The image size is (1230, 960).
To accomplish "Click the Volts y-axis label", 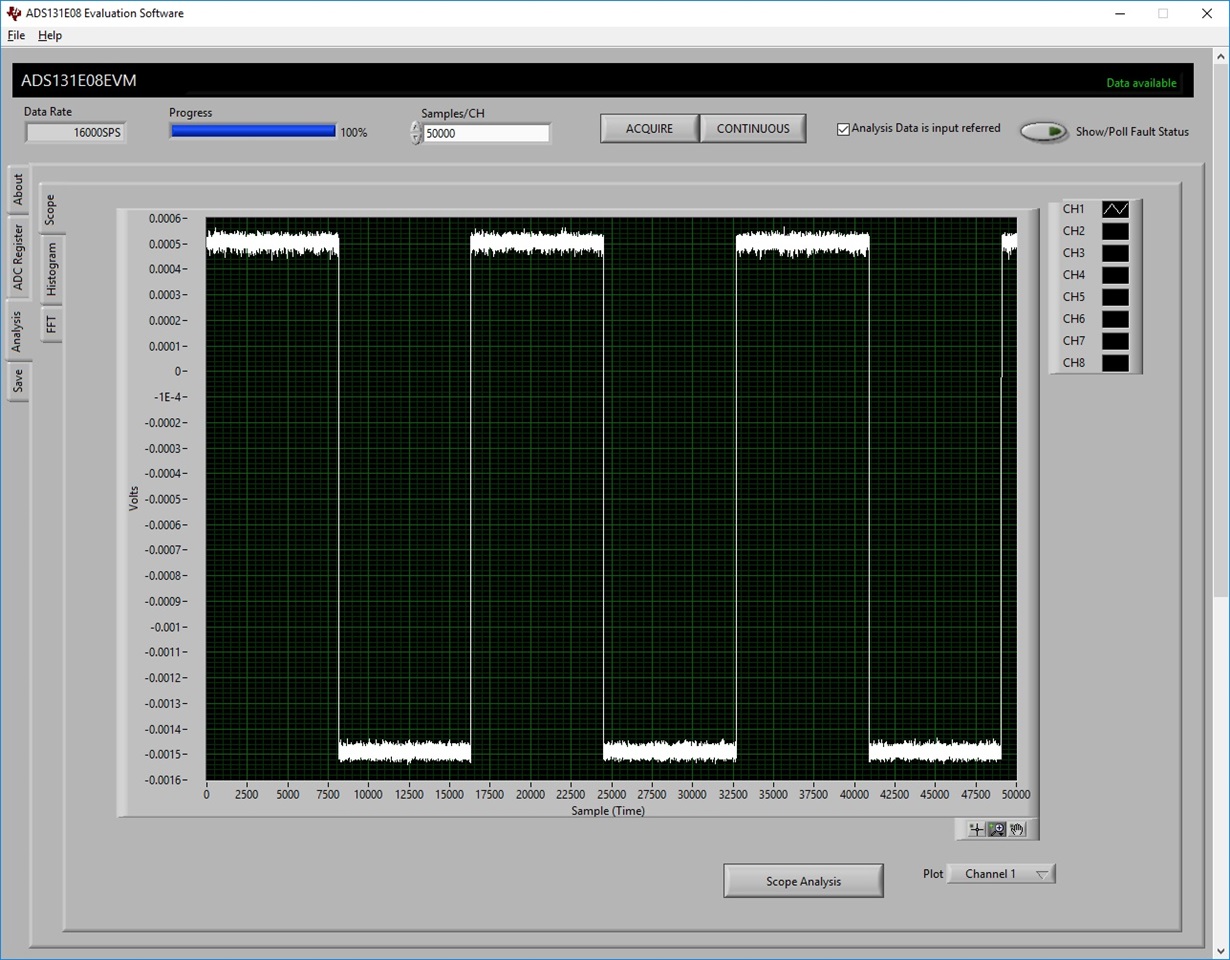I will point(134,498).
